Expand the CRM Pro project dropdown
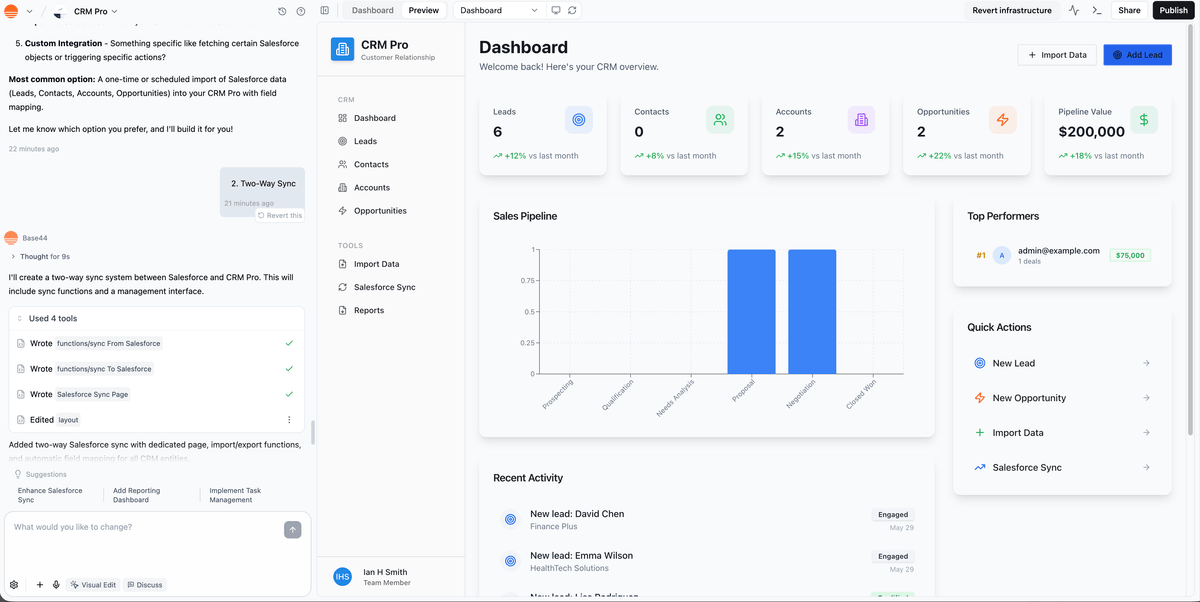1200x602 pixels. pyautogui.click(x=95, y=11)
